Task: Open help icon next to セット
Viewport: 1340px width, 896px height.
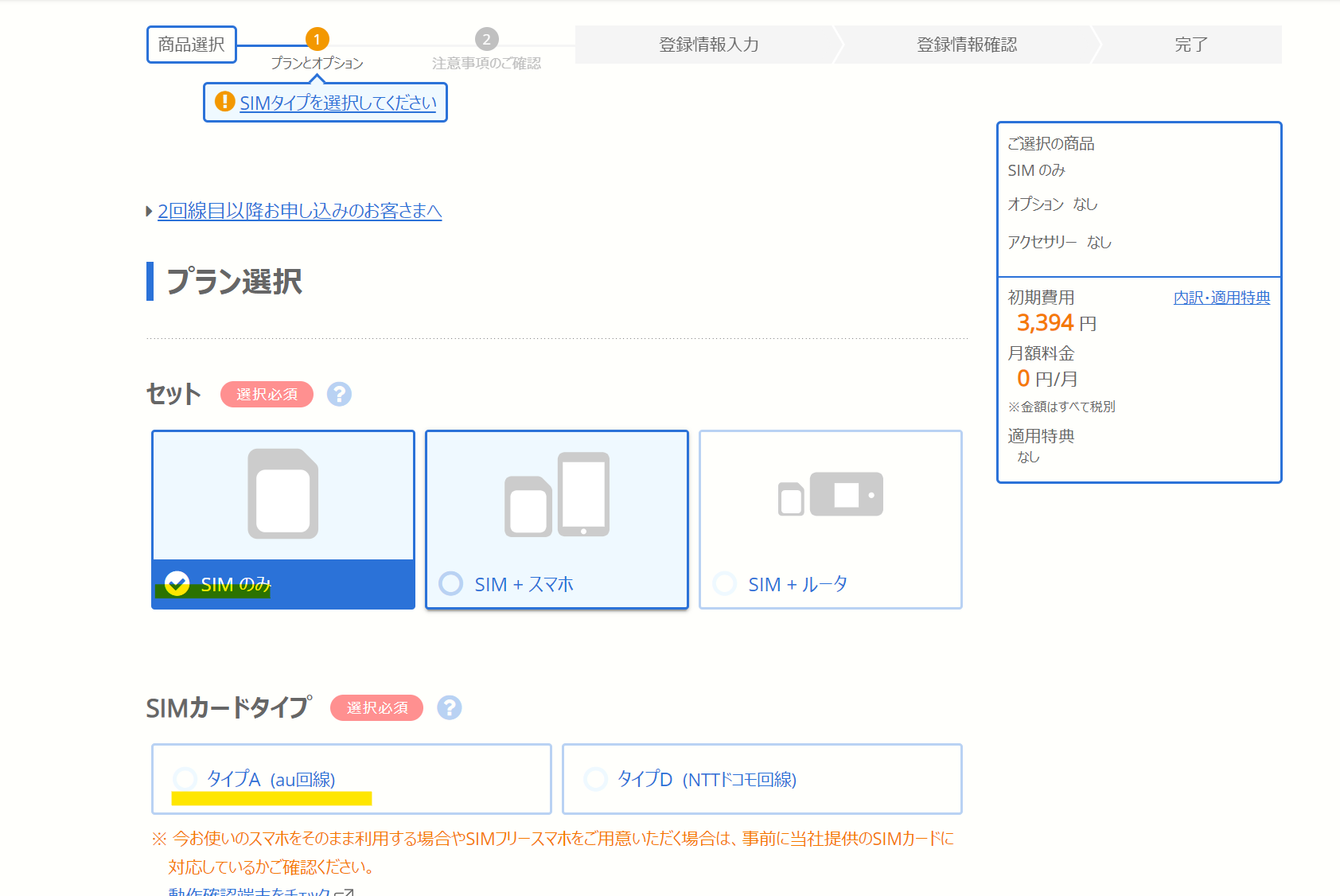Action: coord(339,394)
